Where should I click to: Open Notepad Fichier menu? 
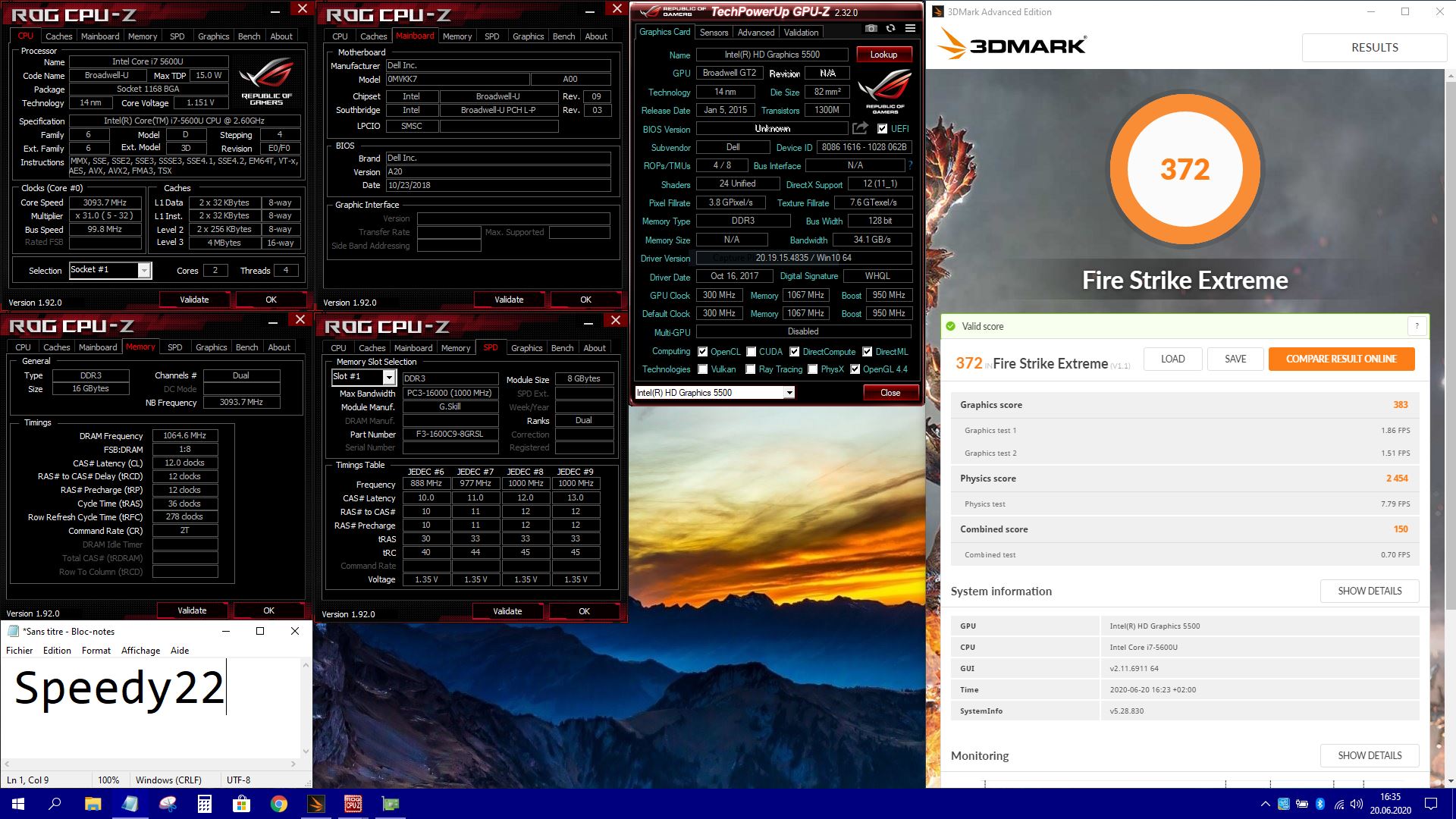pos(20,651)
